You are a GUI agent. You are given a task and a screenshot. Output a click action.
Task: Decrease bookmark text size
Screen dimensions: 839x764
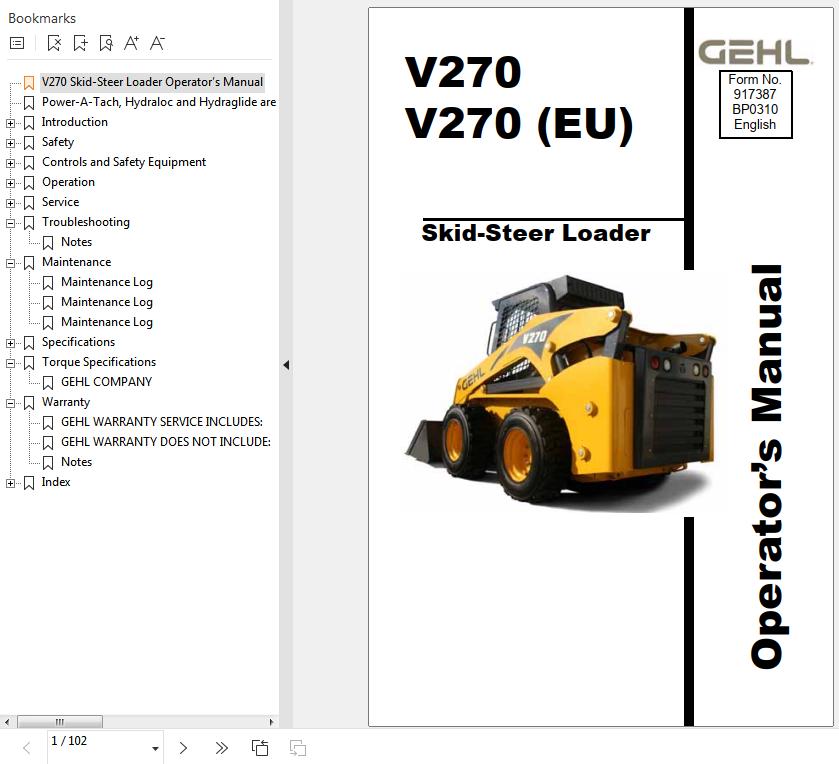[157, 43]
